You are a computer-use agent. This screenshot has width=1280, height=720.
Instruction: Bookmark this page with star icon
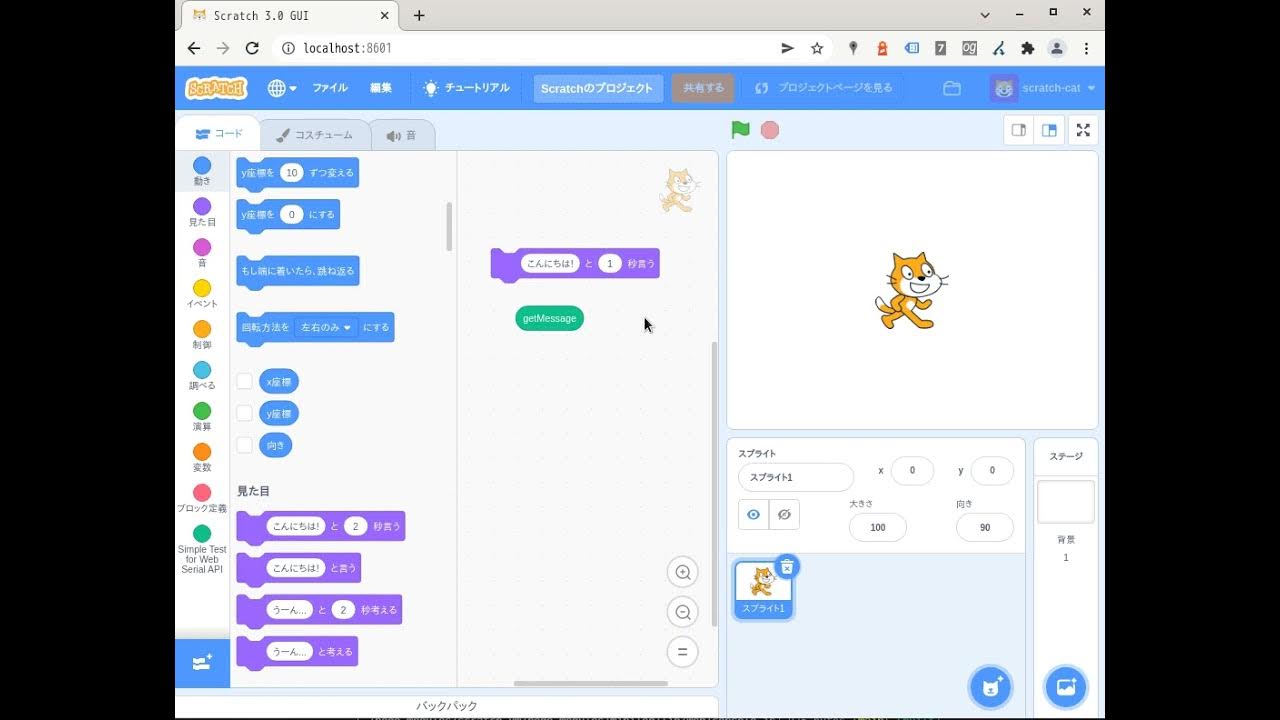817,48
